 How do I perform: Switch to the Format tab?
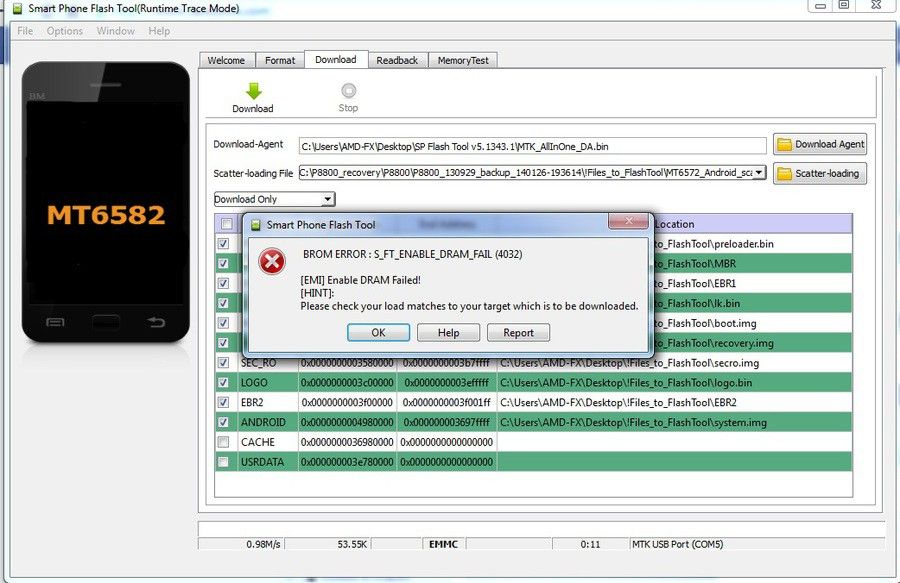point(280,60)
